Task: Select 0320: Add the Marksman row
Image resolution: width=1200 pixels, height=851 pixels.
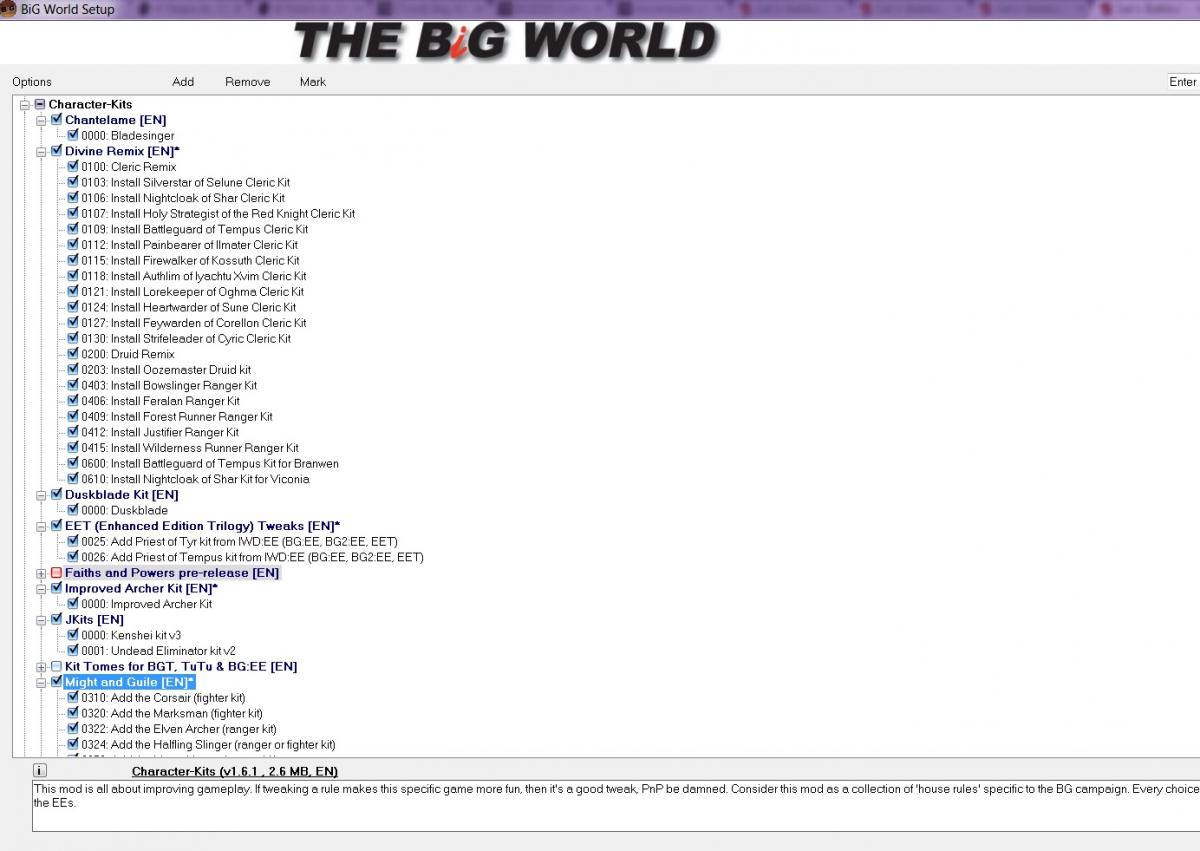Action: click(x=172, y=713)
